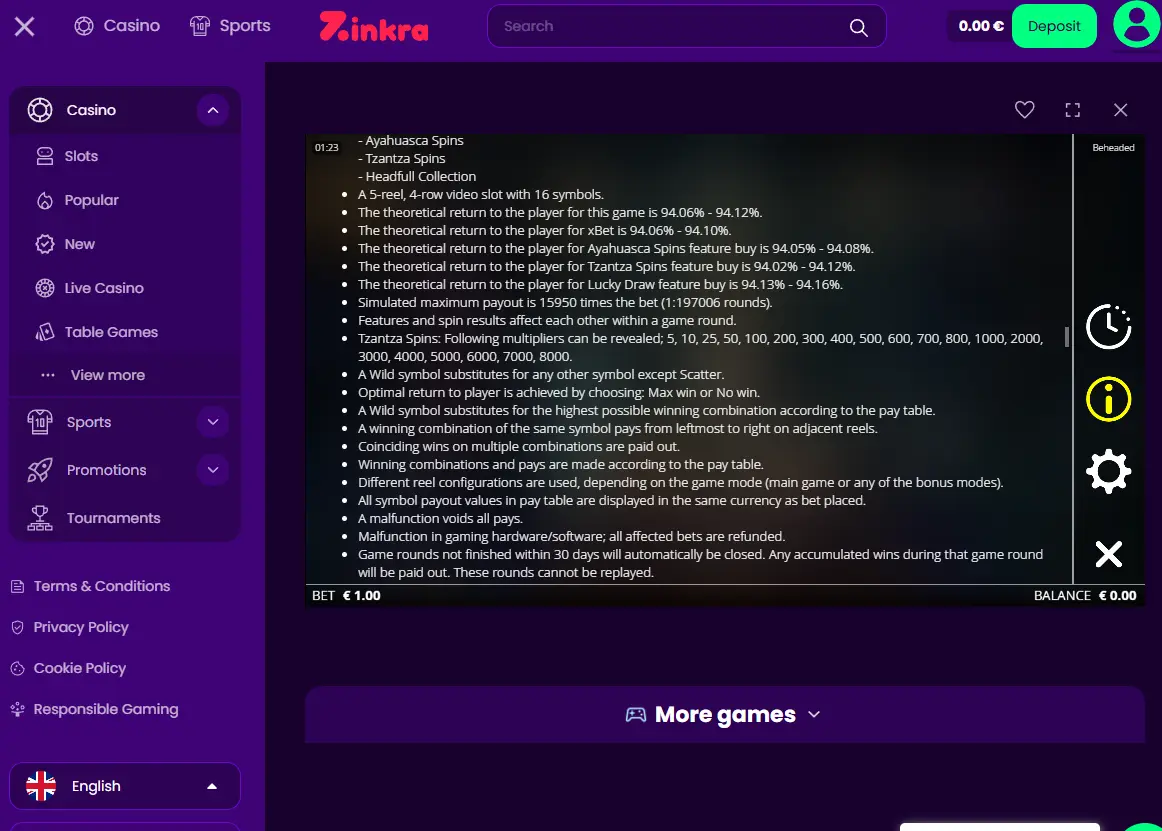
Task: Open Table Games category
Action: point(111,332)
